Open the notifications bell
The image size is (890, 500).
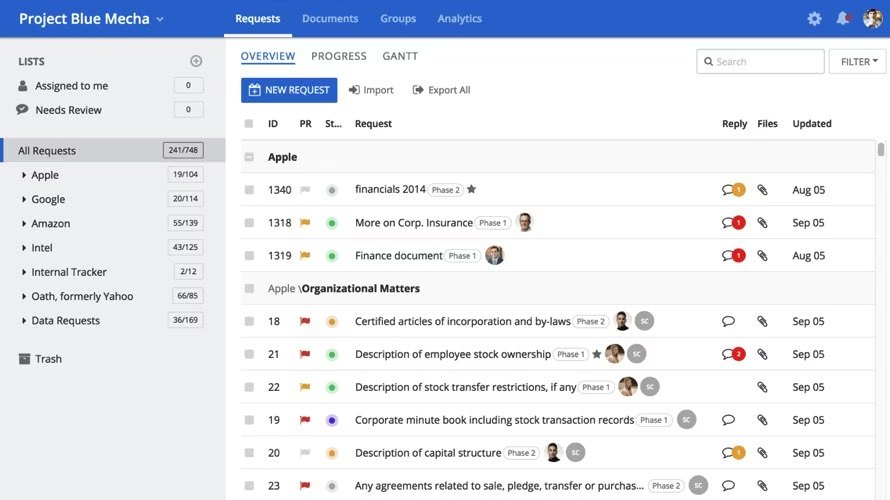(x=843, y=19)
